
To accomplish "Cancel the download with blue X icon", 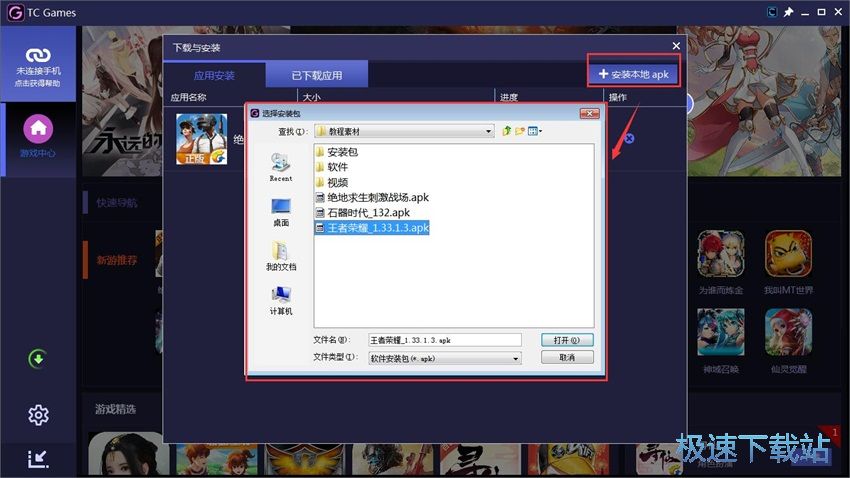I will pyautogui.click(x=629, y=138).
